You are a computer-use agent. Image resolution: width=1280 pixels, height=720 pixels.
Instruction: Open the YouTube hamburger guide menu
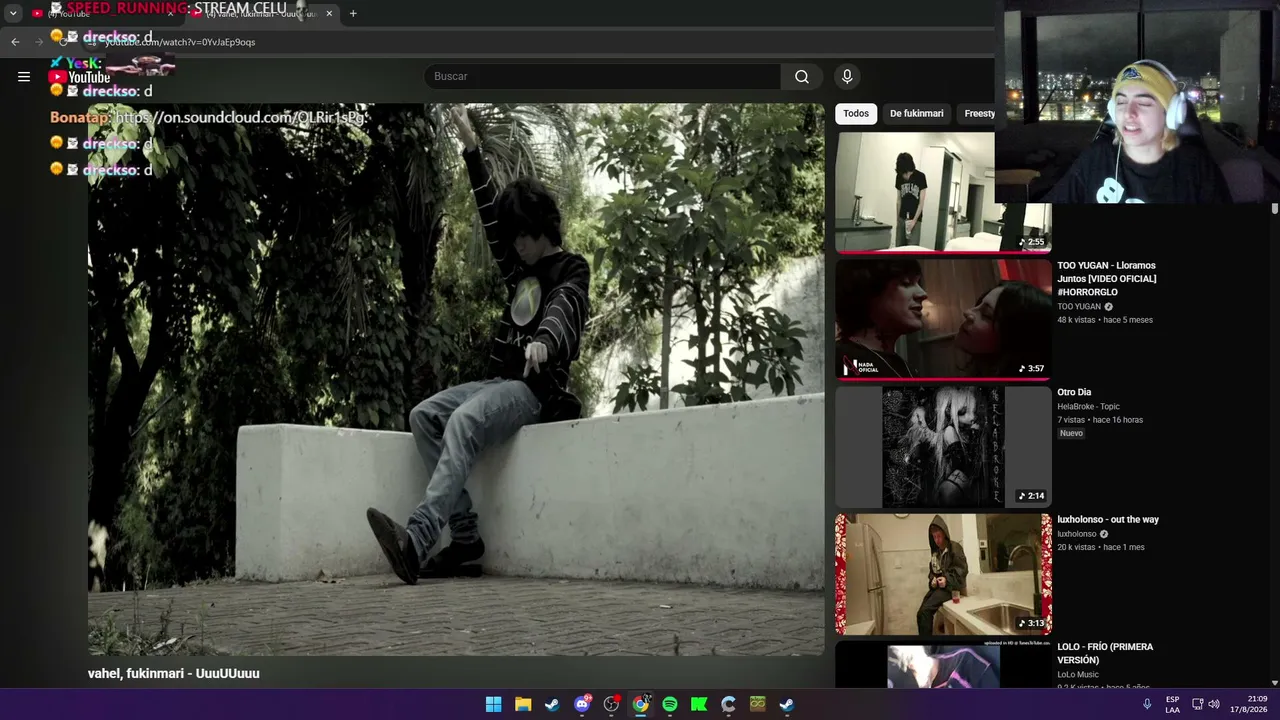pyautogui.click(x=24, y=76)
